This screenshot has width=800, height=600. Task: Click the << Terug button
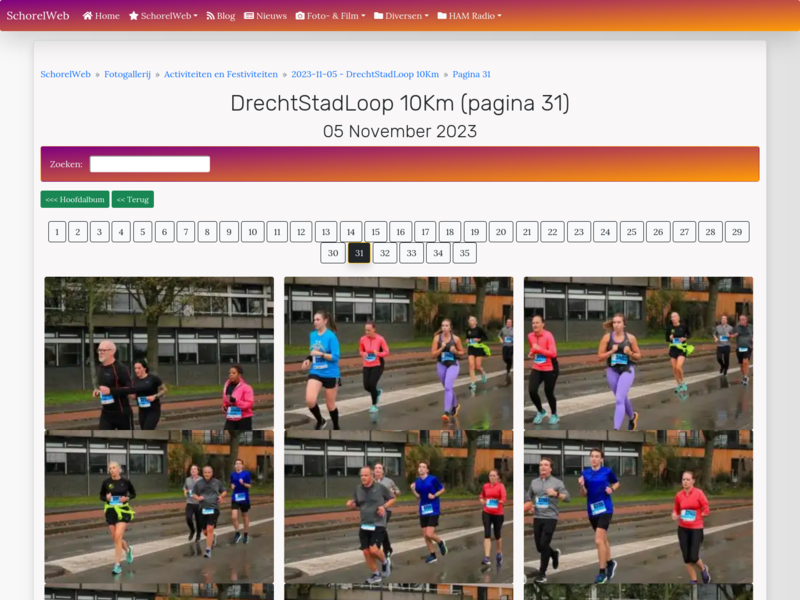point(133,199)
